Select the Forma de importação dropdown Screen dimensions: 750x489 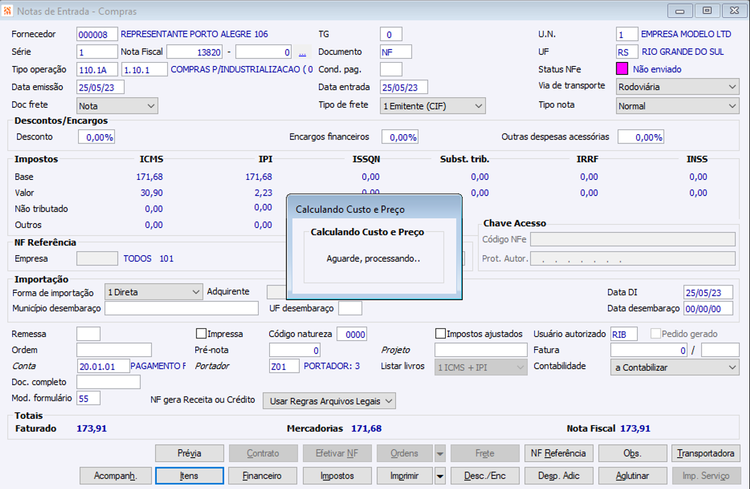point(153,292)
